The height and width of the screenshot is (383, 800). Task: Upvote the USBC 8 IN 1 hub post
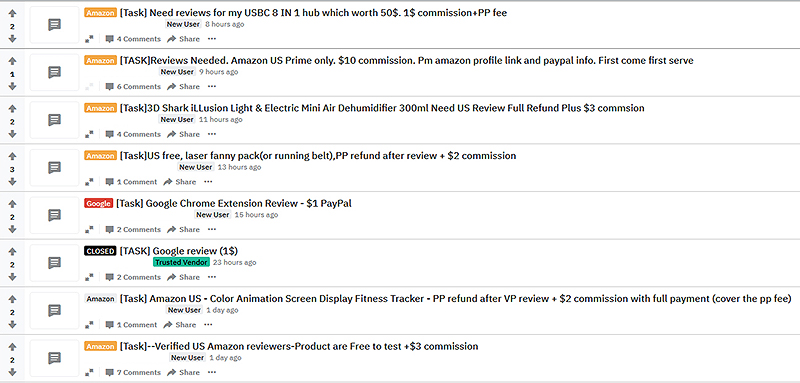point(13,13)
